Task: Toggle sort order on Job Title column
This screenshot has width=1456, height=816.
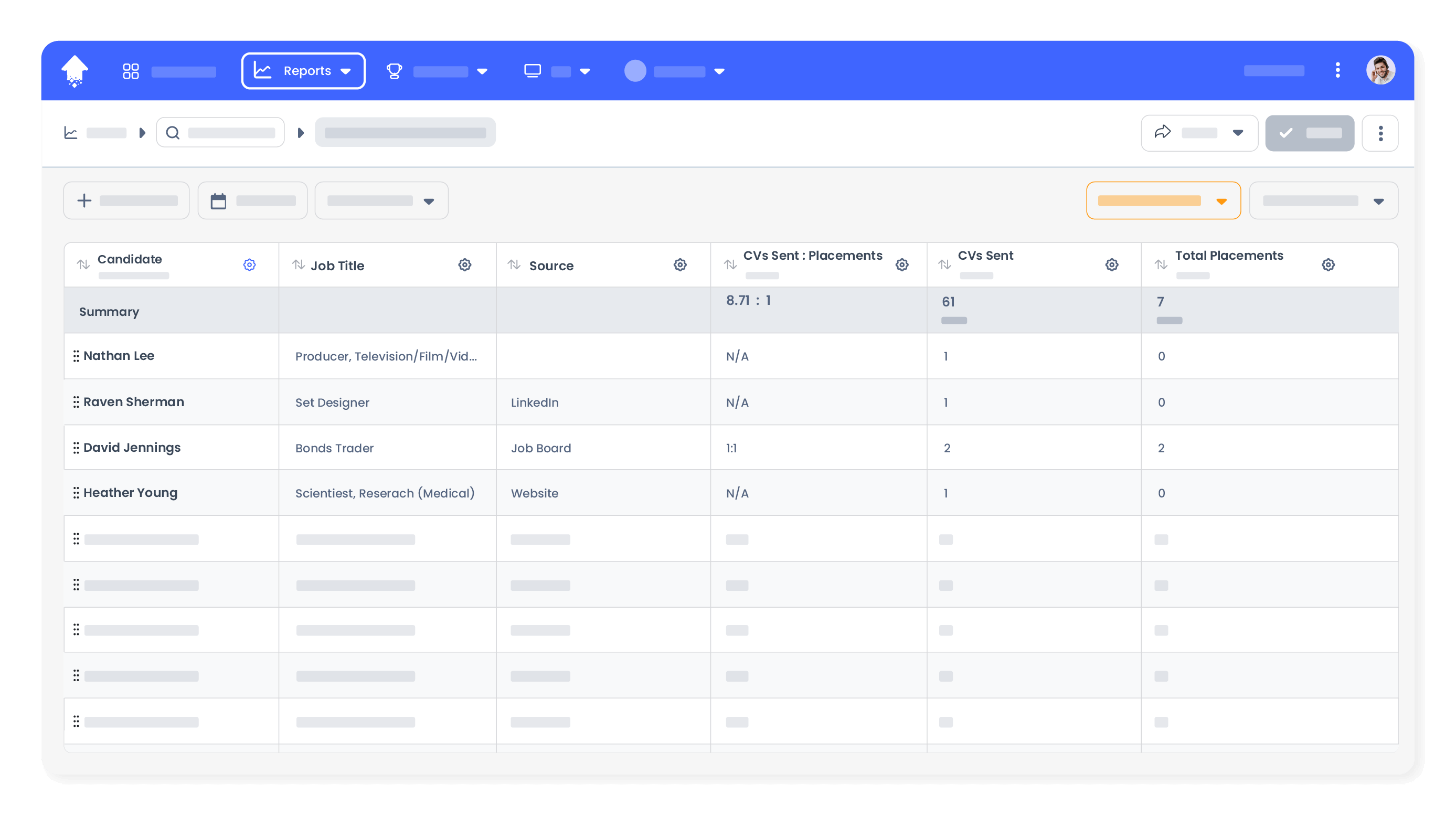Action: 299,264
